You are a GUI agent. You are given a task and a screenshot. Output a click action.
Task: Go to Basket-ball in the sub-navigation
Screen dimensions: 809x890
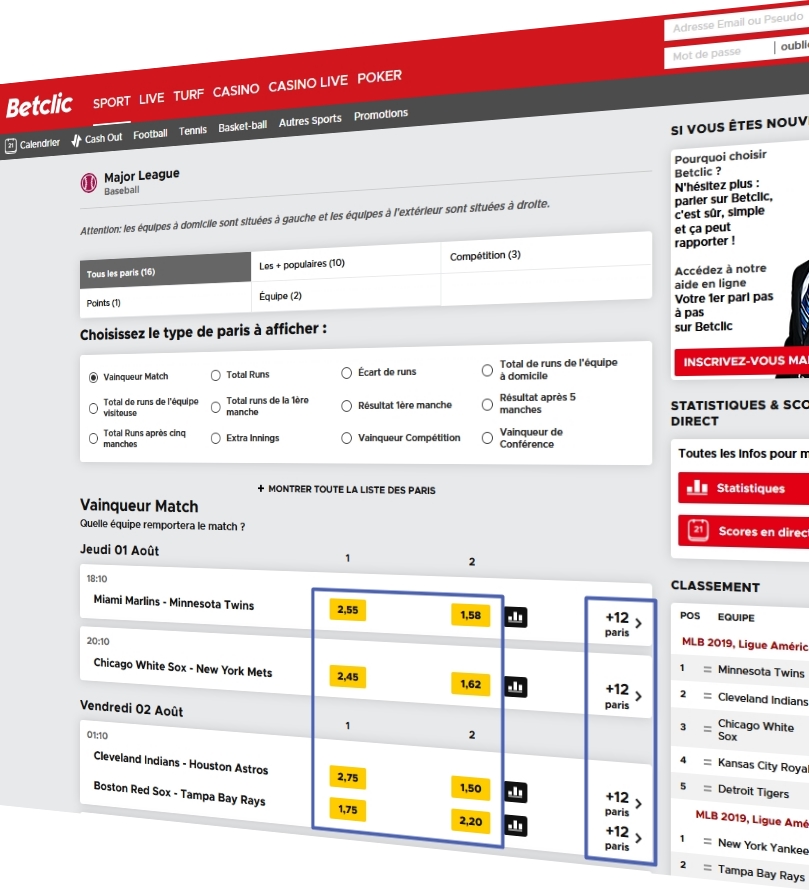[x=242, y=126]
